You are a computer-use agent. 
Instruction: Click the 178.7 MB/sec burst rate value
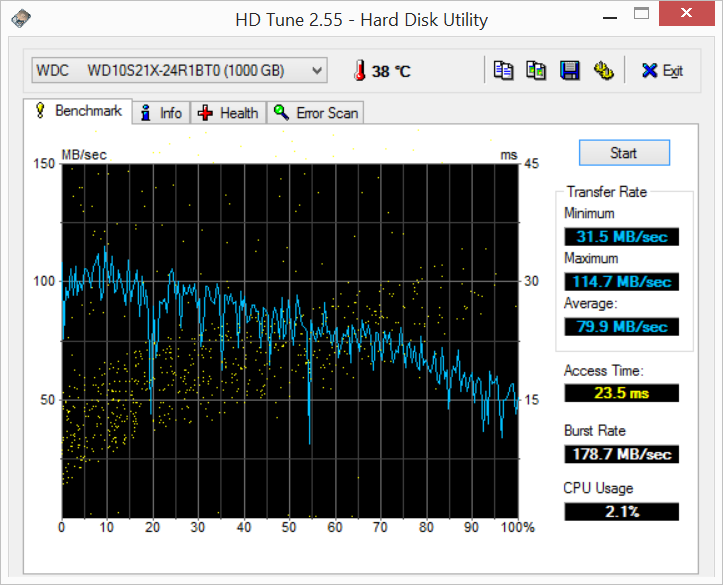(622, 454)
